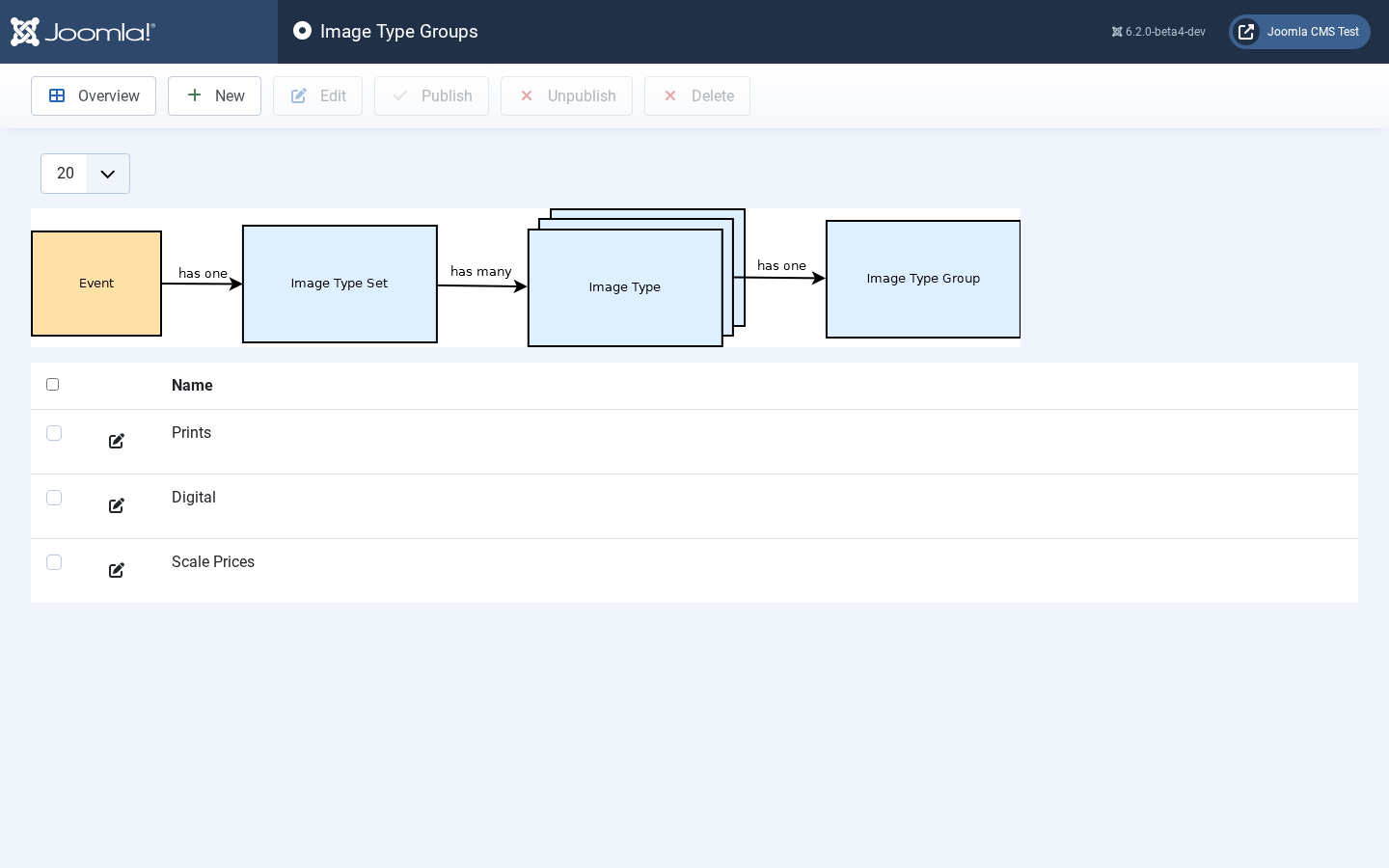Click the 6.2.0-beta4-dev version label

click(1158, 32)
